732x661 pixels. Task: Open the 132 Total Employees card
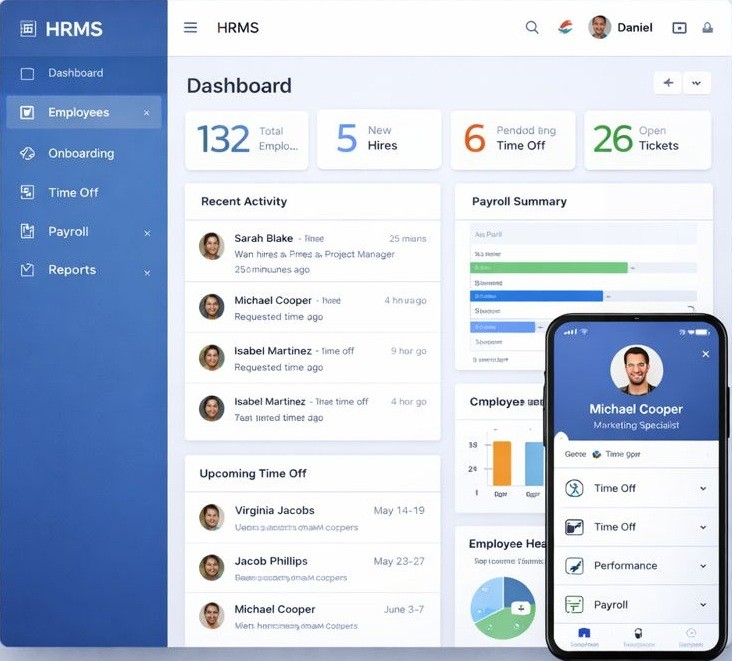tap(246, 140)
